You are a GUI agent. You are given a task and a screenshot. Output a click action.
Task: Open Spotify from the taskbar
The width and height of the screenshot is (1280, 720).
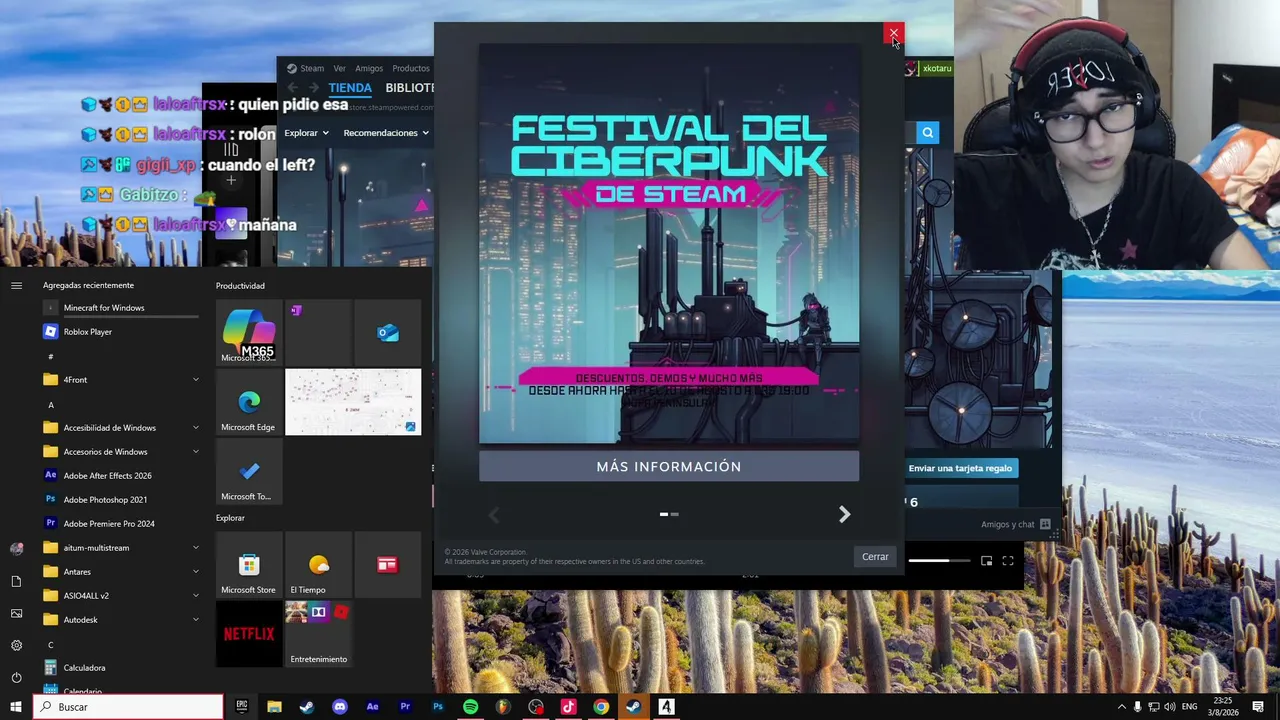(470, 707)
